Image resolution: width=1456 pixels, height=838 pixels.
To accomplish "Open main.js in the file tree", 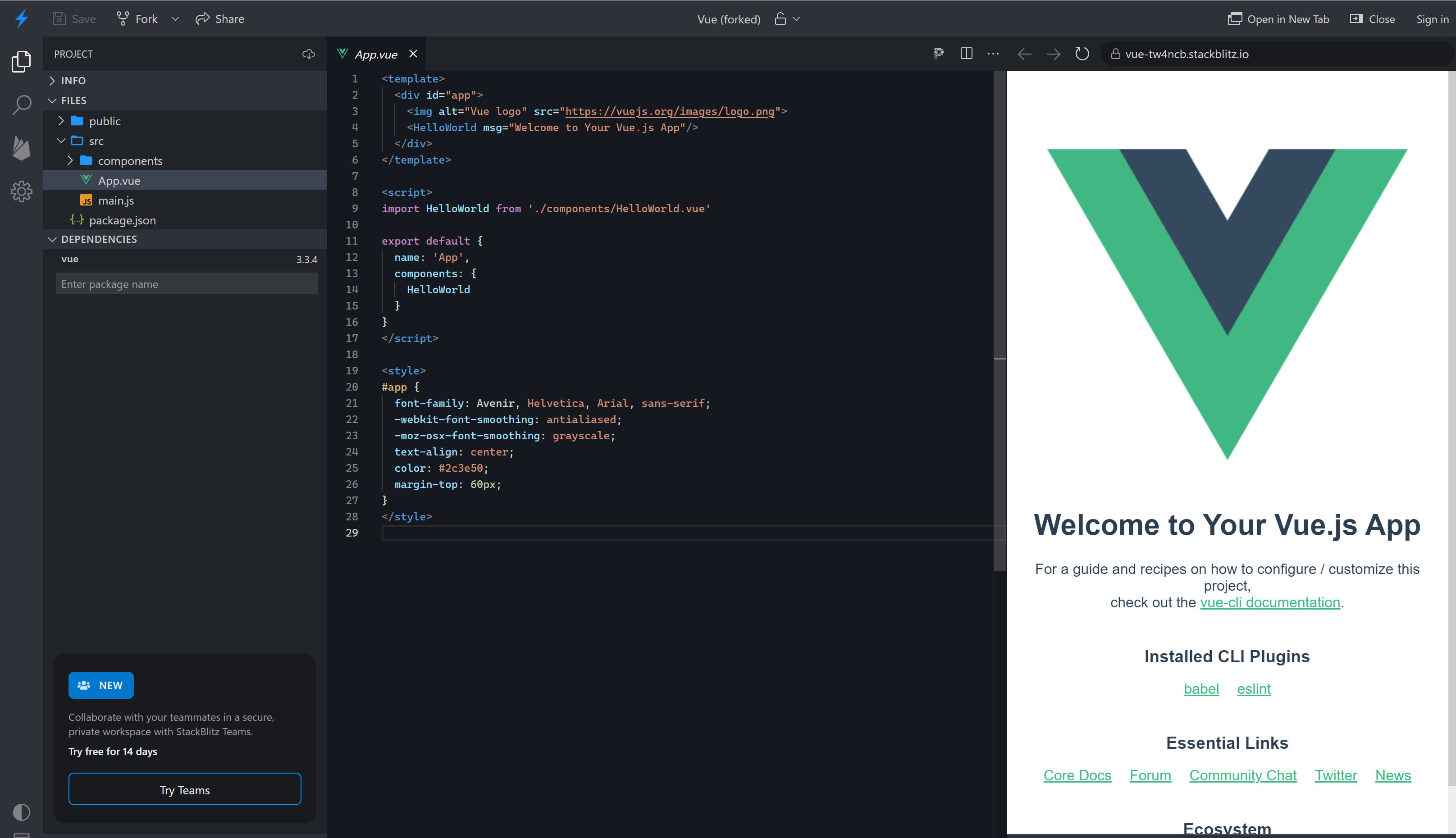I will point(185,200).
